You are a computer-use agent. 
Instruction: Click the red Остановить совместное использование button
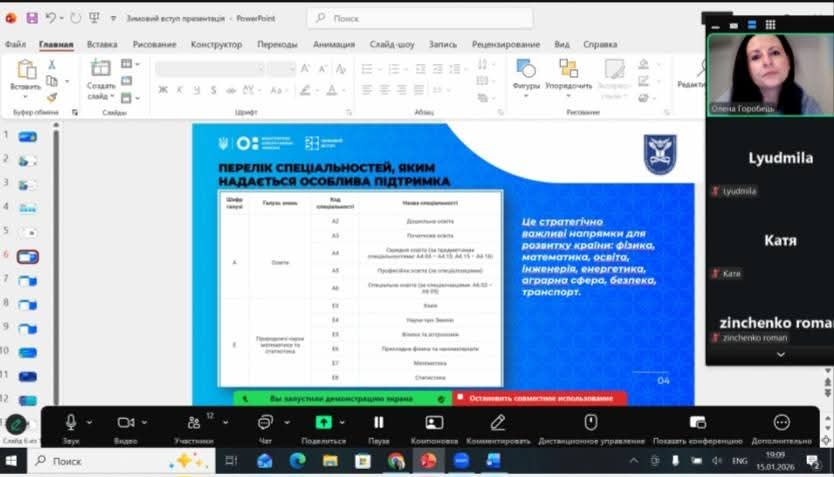tap(540, 398)
